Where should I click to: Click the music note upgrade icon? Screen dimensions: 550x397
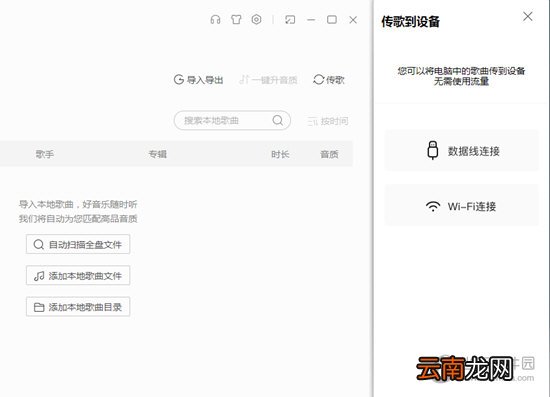(x=244, y=80)
